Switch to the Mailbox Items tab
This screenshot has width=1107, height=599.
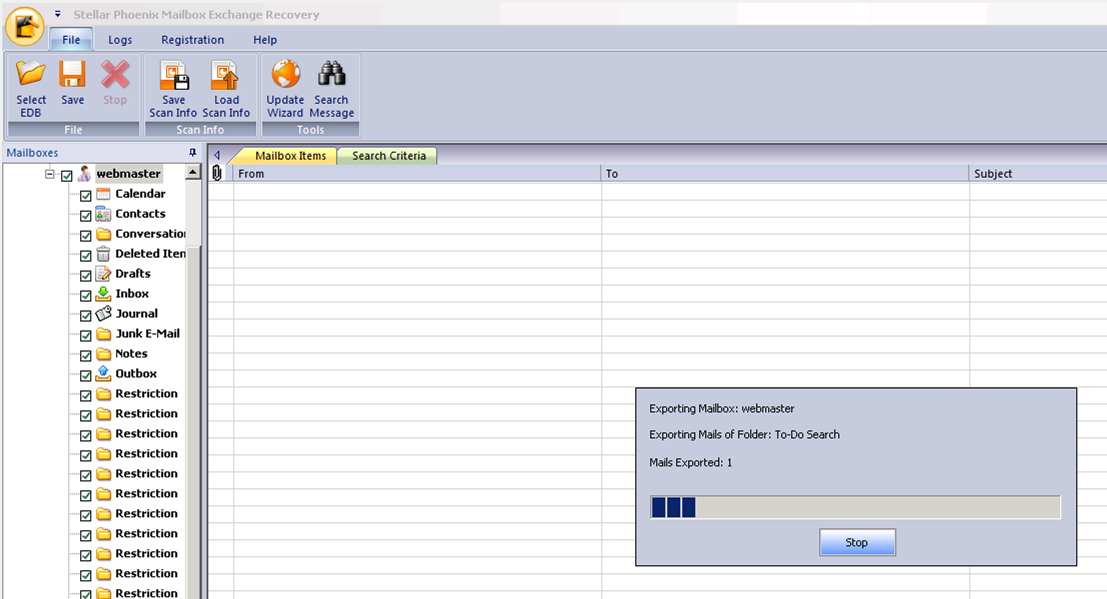pyautogui.click(x=289, y=155)
